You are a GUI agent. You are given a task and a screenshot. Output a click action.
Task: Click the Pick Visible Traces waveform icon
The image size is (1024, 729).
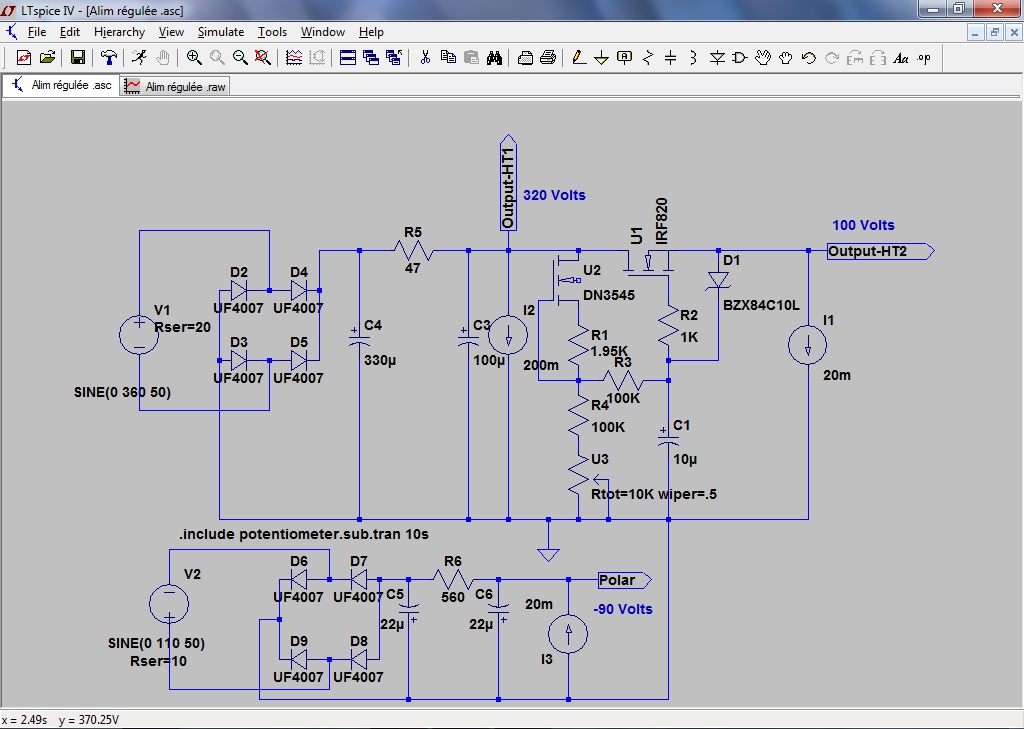[294, 58]
